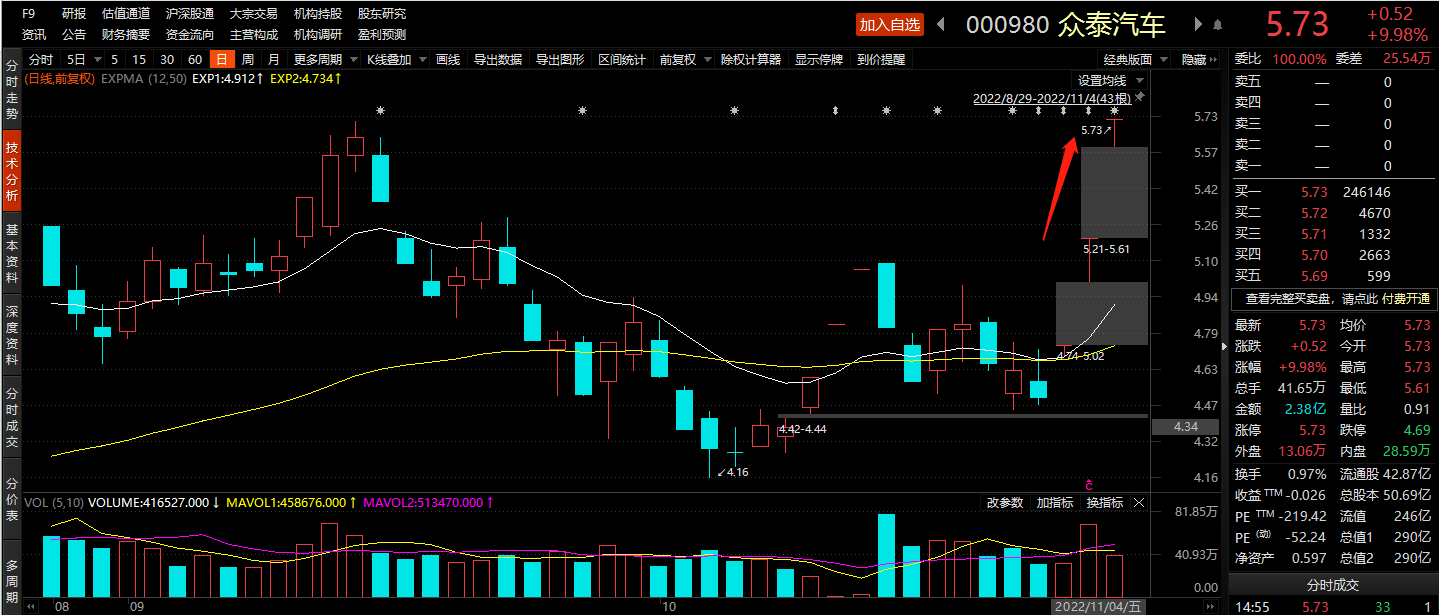Open 机构调研 institutional surveys
Image resolution: width=1439 pixels, height=615 pixels.
(x=318, y=34)
